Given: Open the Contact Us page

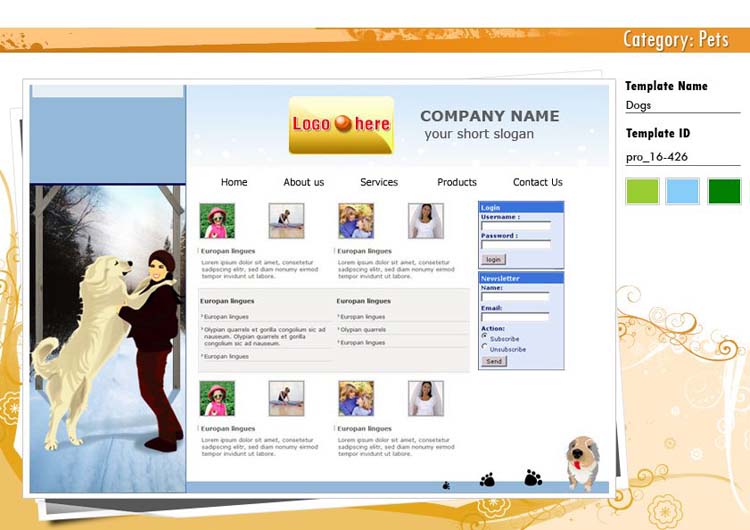Looking at the screenshot, I should 537,182.
